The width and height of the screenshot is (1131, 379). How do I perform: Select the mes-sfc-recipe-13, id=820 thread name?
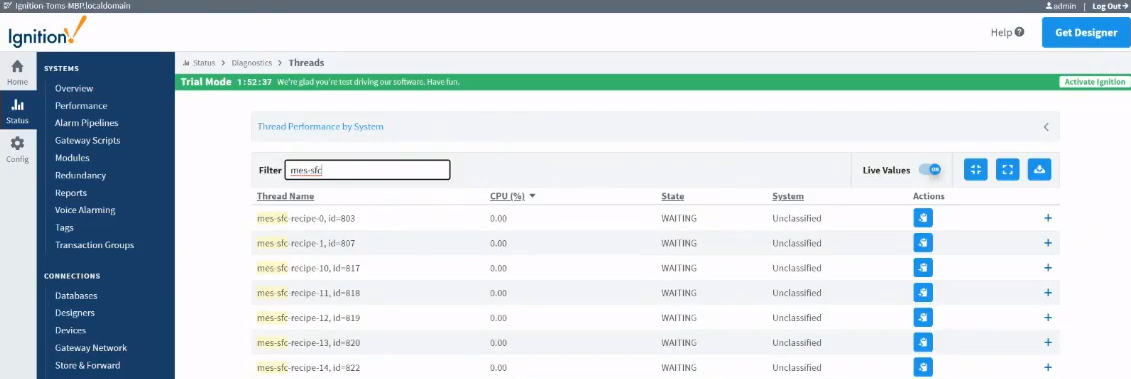[308, 342]
